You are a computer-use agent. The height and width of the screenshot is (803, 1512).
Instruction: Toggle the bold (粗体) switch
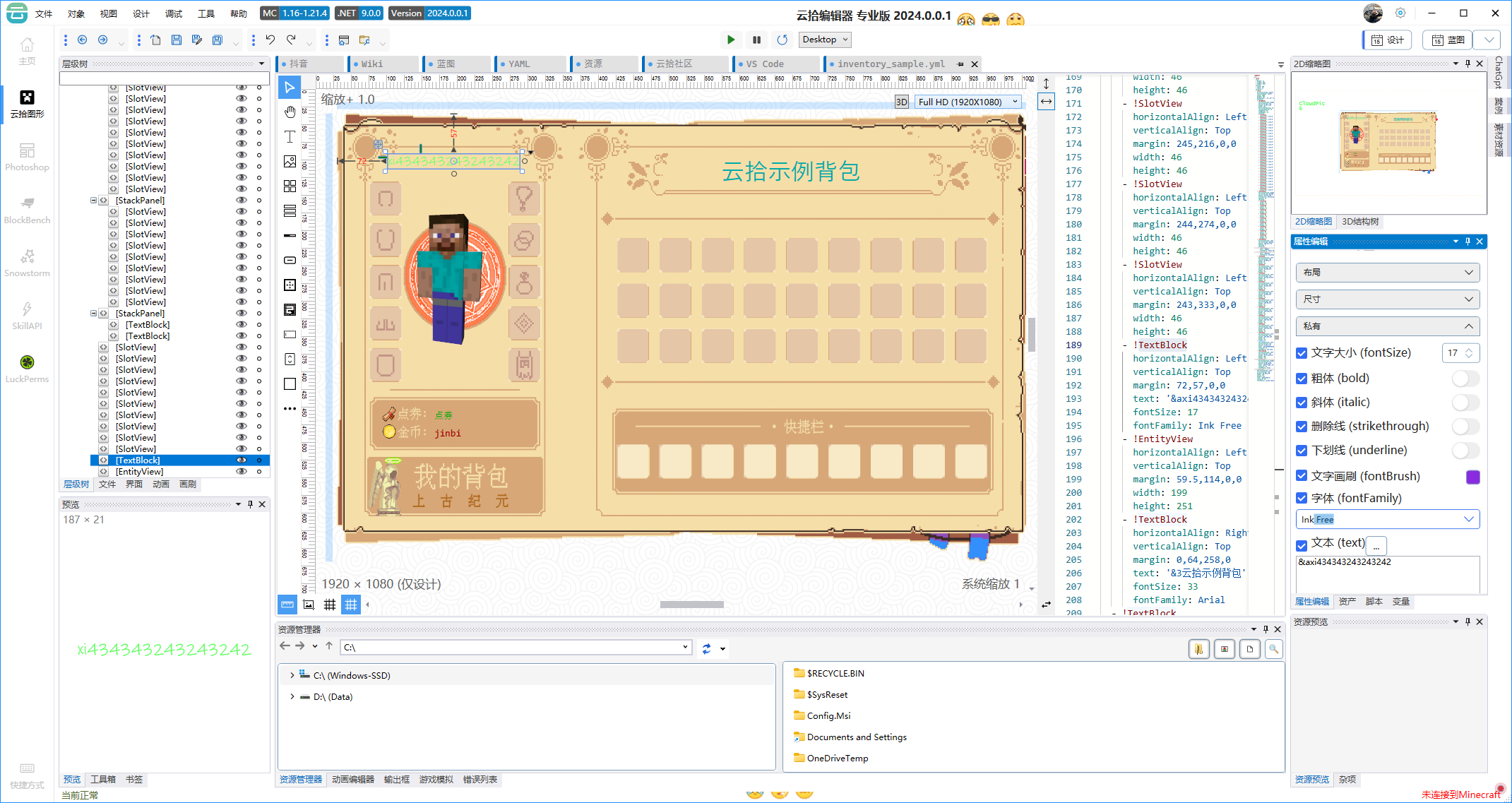(1465, 379)
